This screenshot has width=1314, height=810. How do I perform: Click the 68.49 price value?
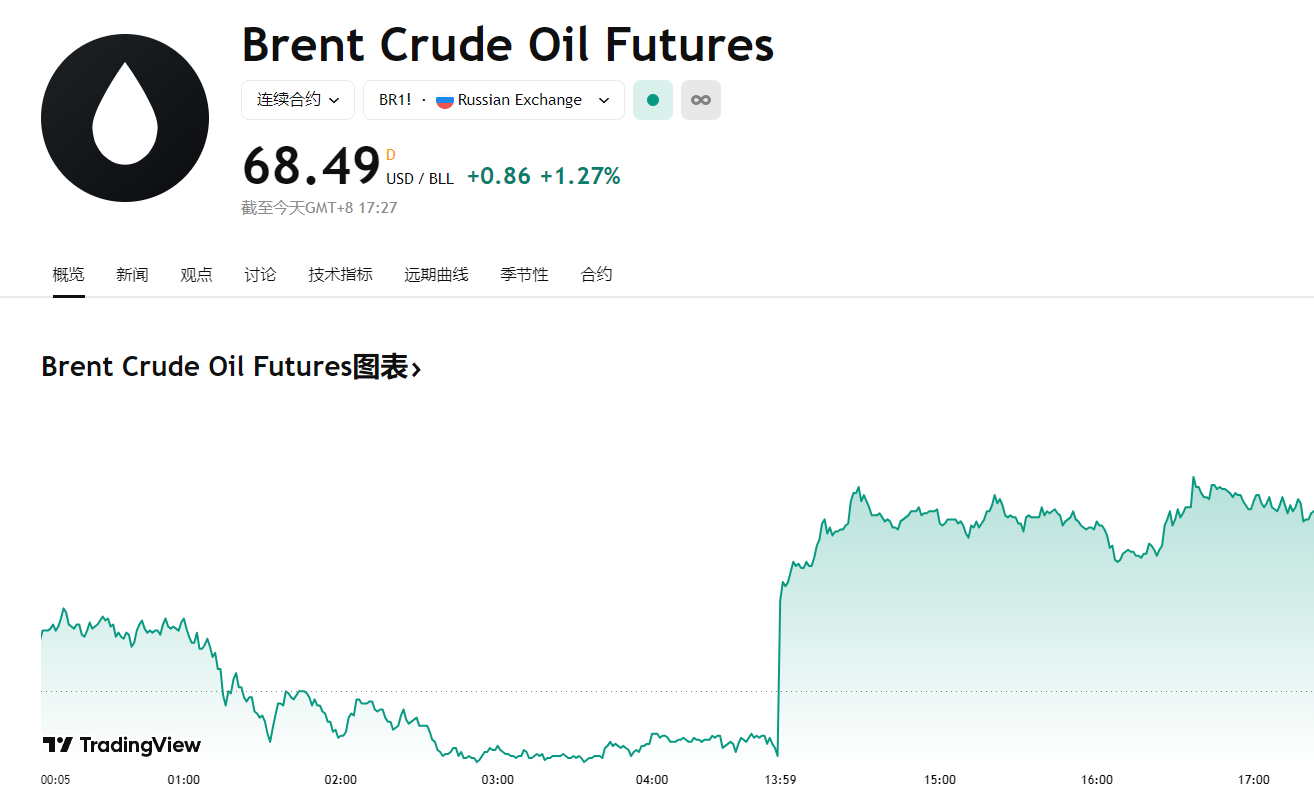[x=311, y=166]
